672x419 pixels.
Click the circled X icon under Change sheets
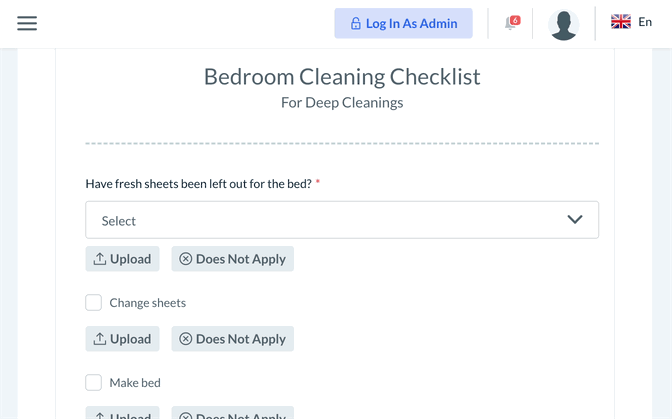click(x=185, y=339)
